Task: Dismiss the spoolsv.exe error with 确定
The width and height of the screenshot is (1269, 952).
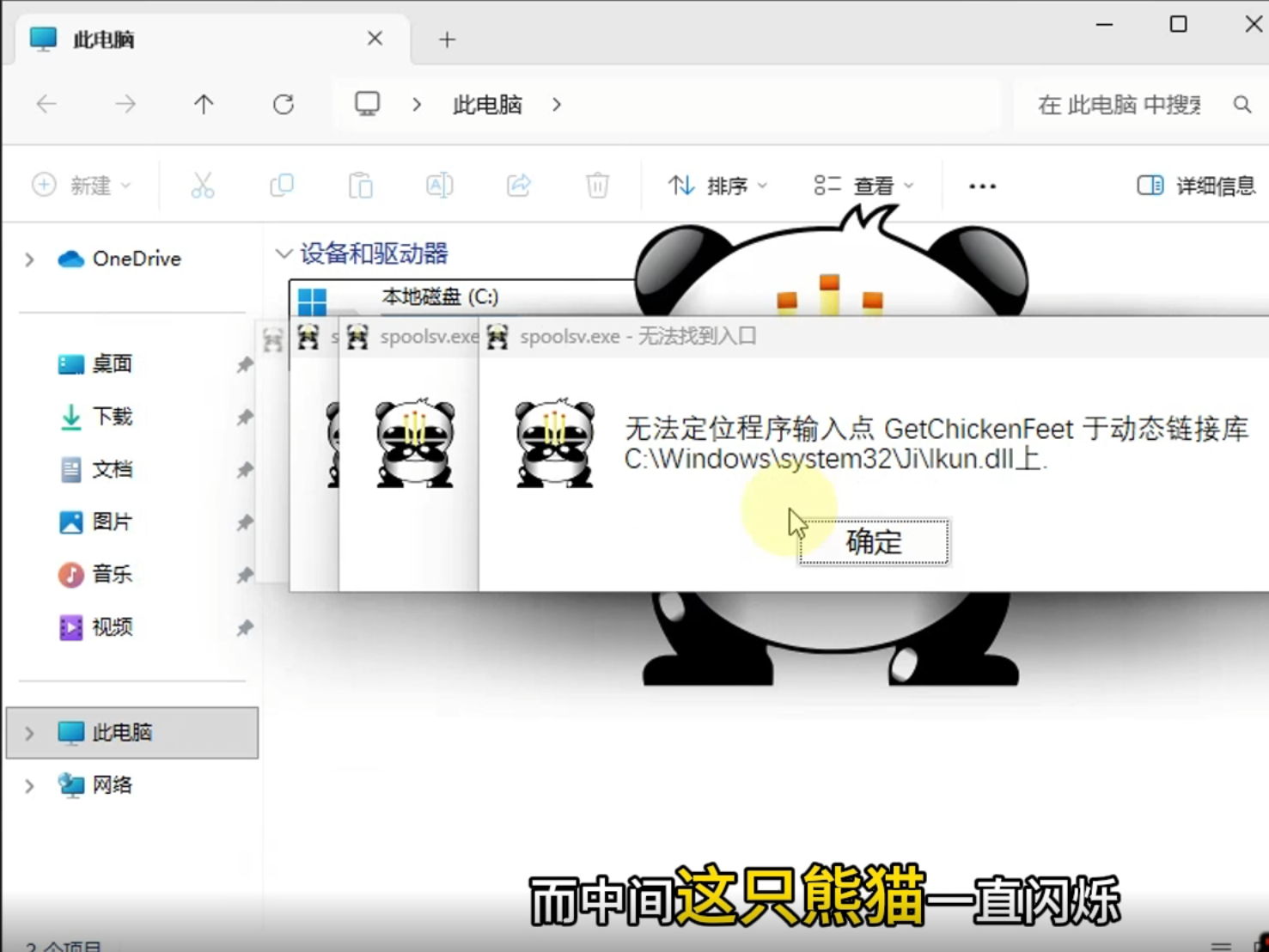Action: click(x=872, y=541)
